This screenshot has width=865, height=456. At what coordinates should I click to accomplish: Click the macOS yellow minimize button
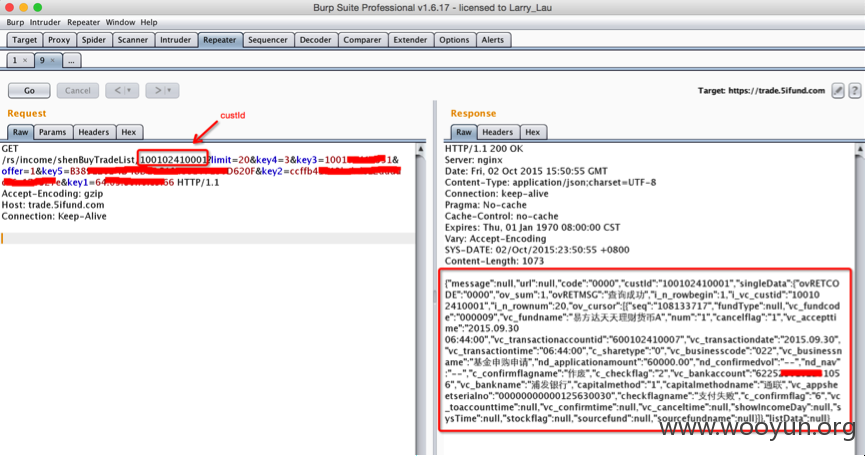[x=23, y=8]
